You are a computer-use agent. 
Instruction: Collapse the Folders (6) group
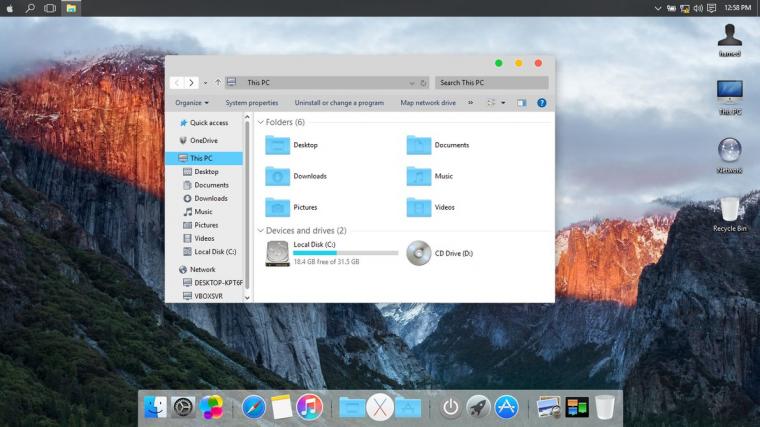[x=261, y=122]
